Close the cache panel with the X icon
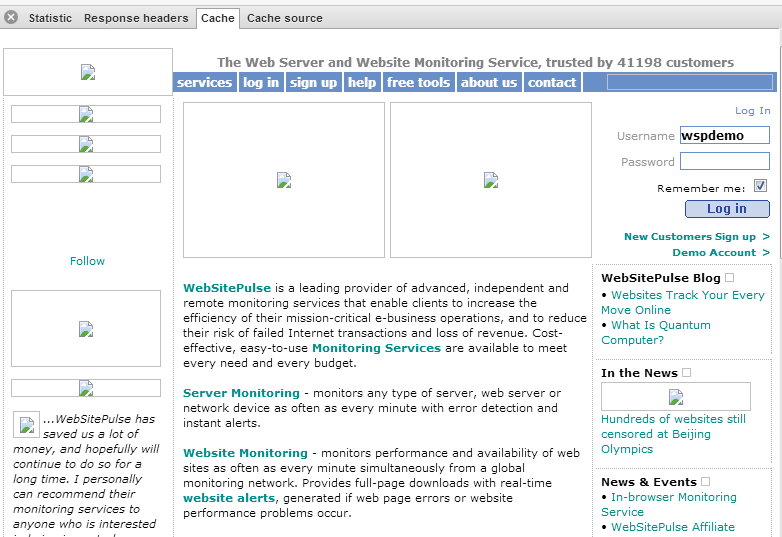This screenshot has height=537, width=782. coord(10,17)
